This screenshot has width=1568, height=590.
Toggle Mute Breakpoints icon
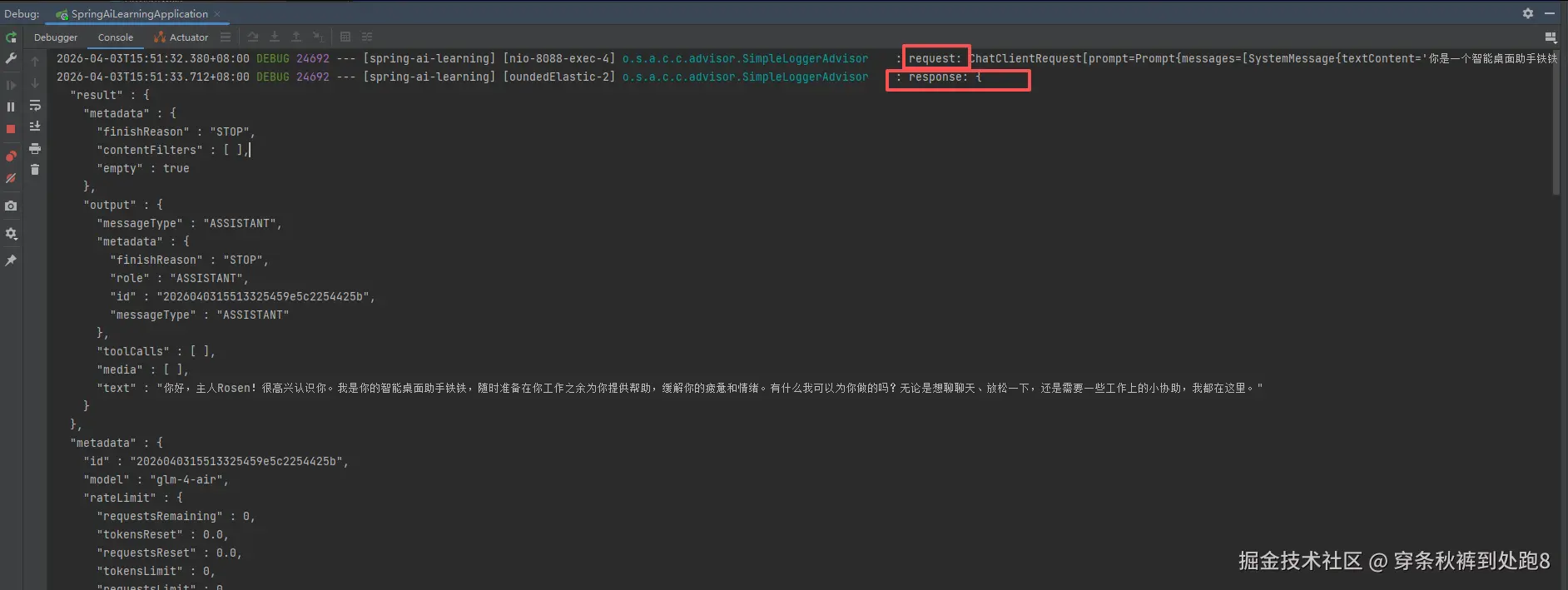point(11,178)
